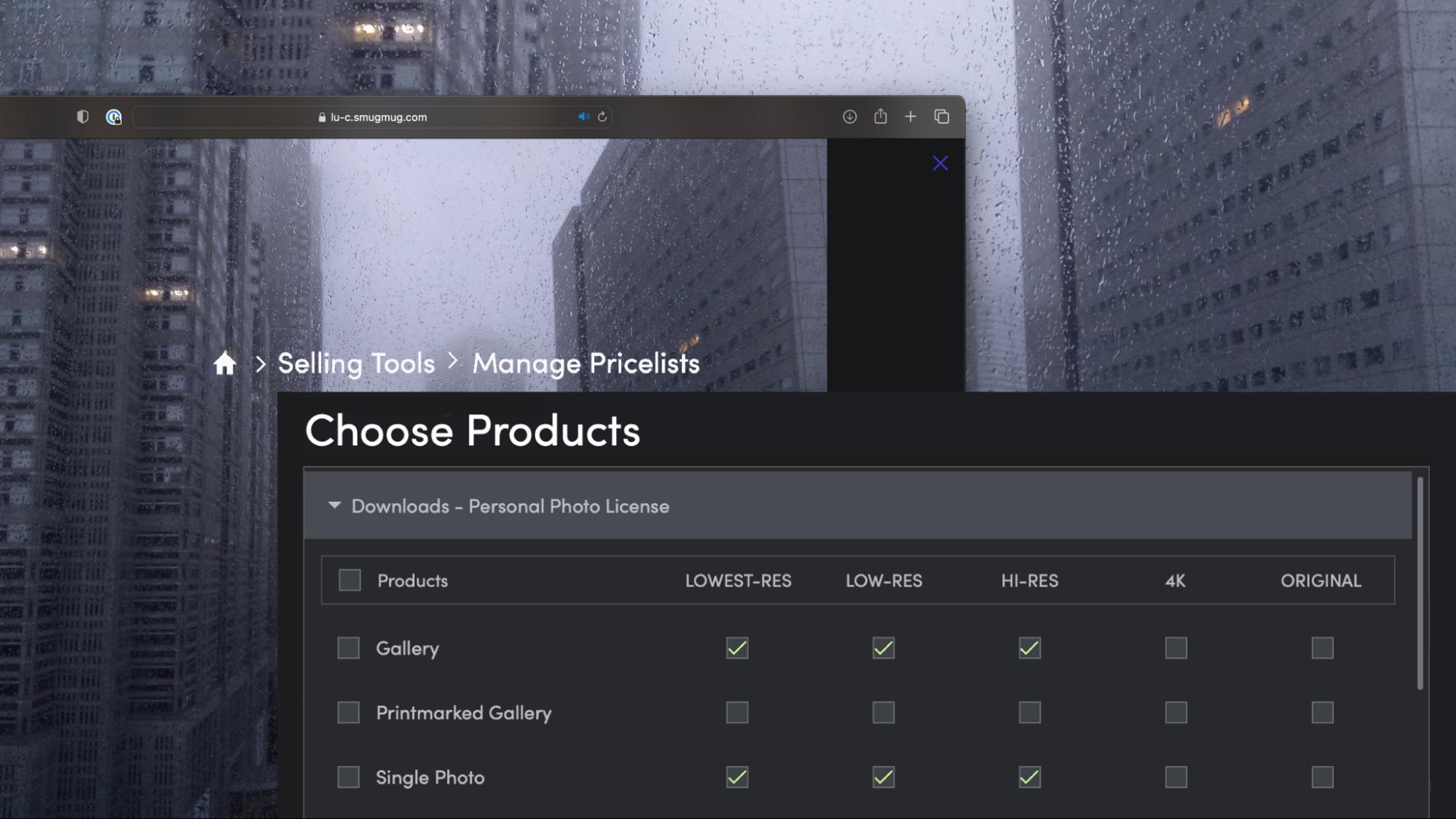This screenshot has height=819, width=1456.
Task: Reload the page with refresh icon
Action: click(x=602, y=116)
